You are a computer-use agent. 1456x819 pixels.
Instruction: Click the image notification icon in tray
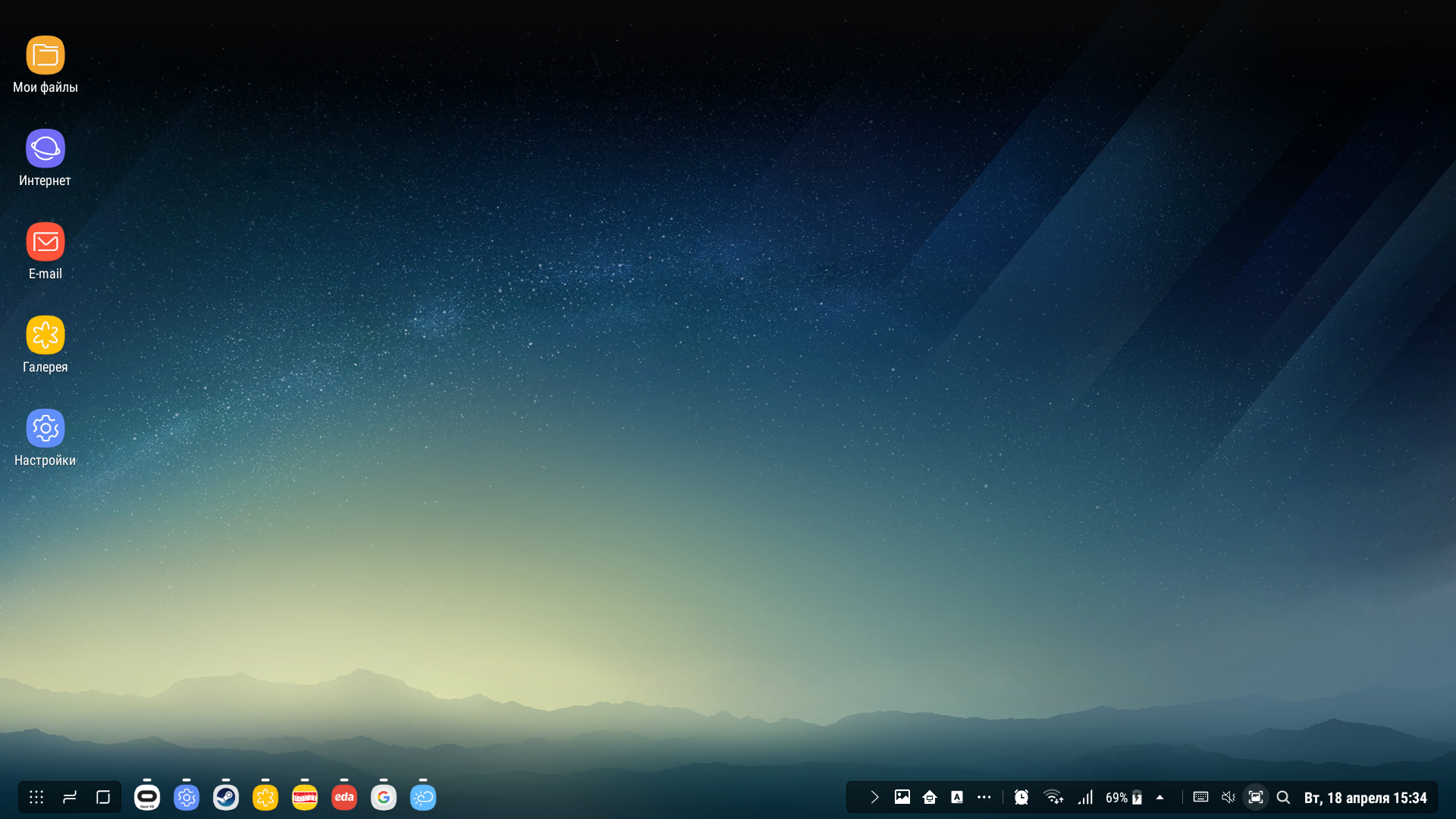[902, 796]
